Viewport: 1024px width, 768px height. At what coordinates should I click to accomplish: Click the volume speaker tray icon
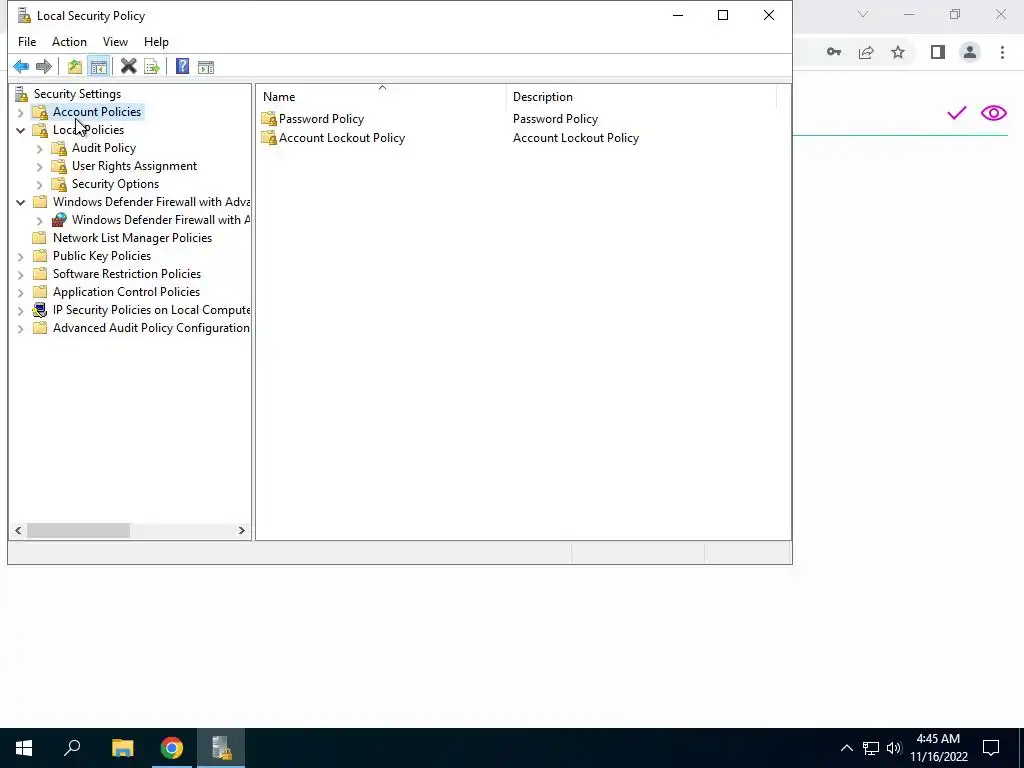(x=894, y=748)
